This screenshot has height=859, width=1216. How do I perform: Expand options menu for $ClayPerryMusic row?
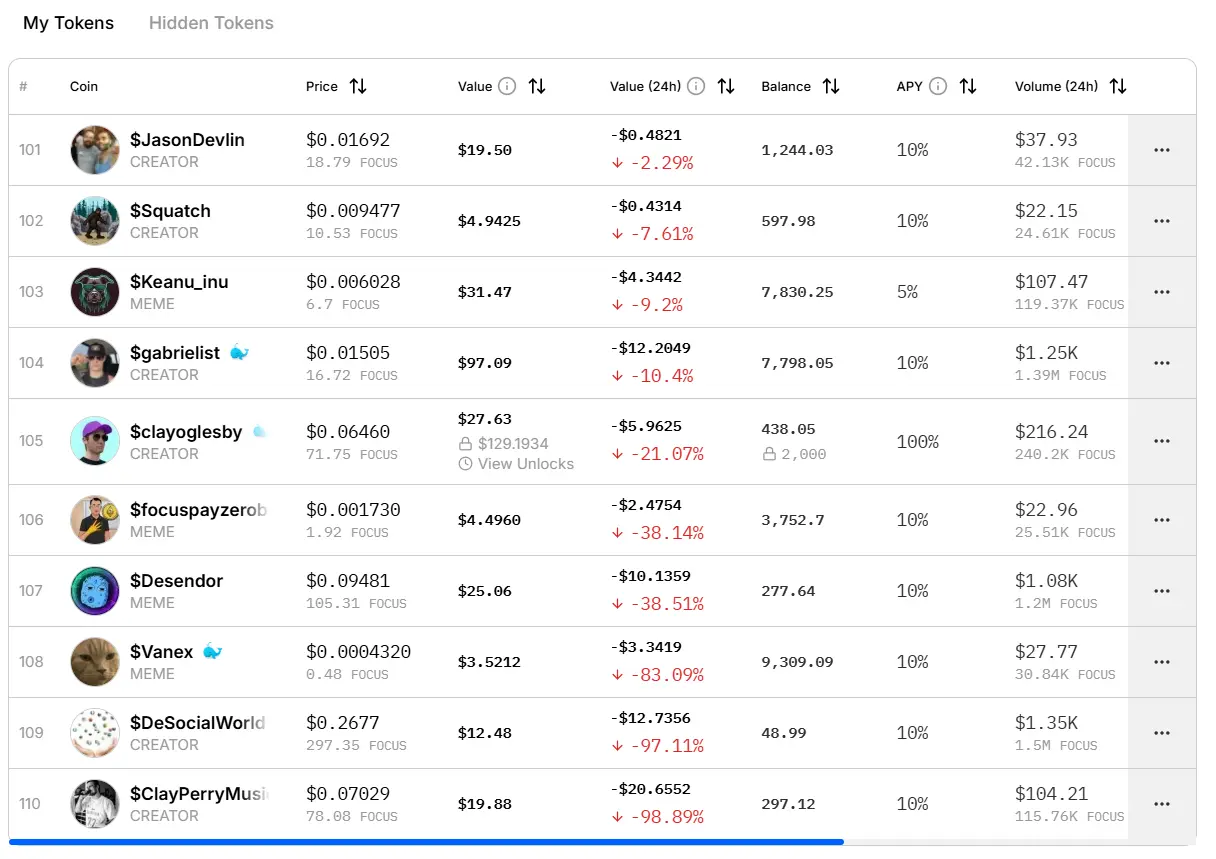point(1161,804)
